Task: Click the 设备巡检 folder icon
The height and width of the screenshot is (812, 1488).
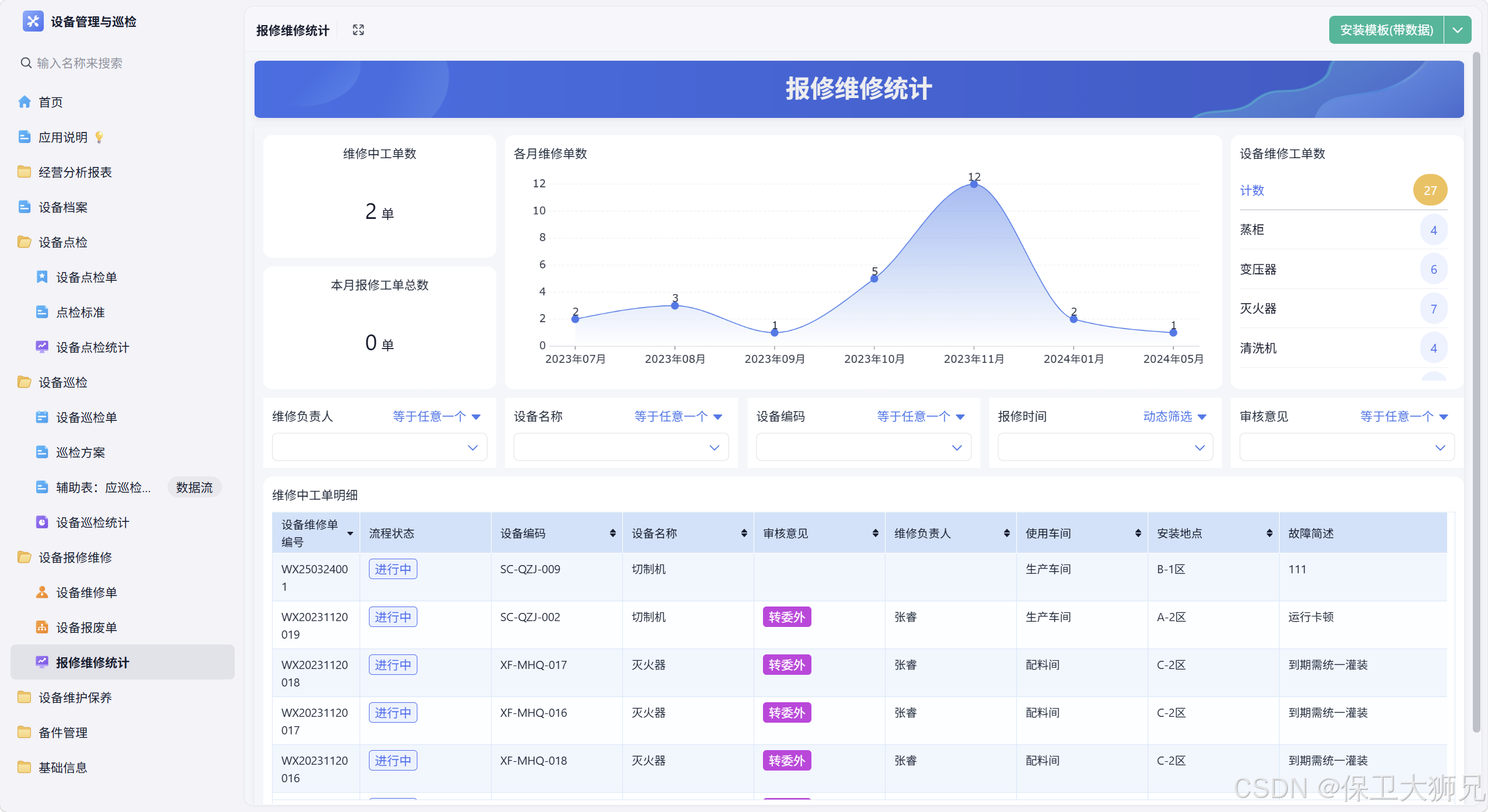Action: [25, 382]
